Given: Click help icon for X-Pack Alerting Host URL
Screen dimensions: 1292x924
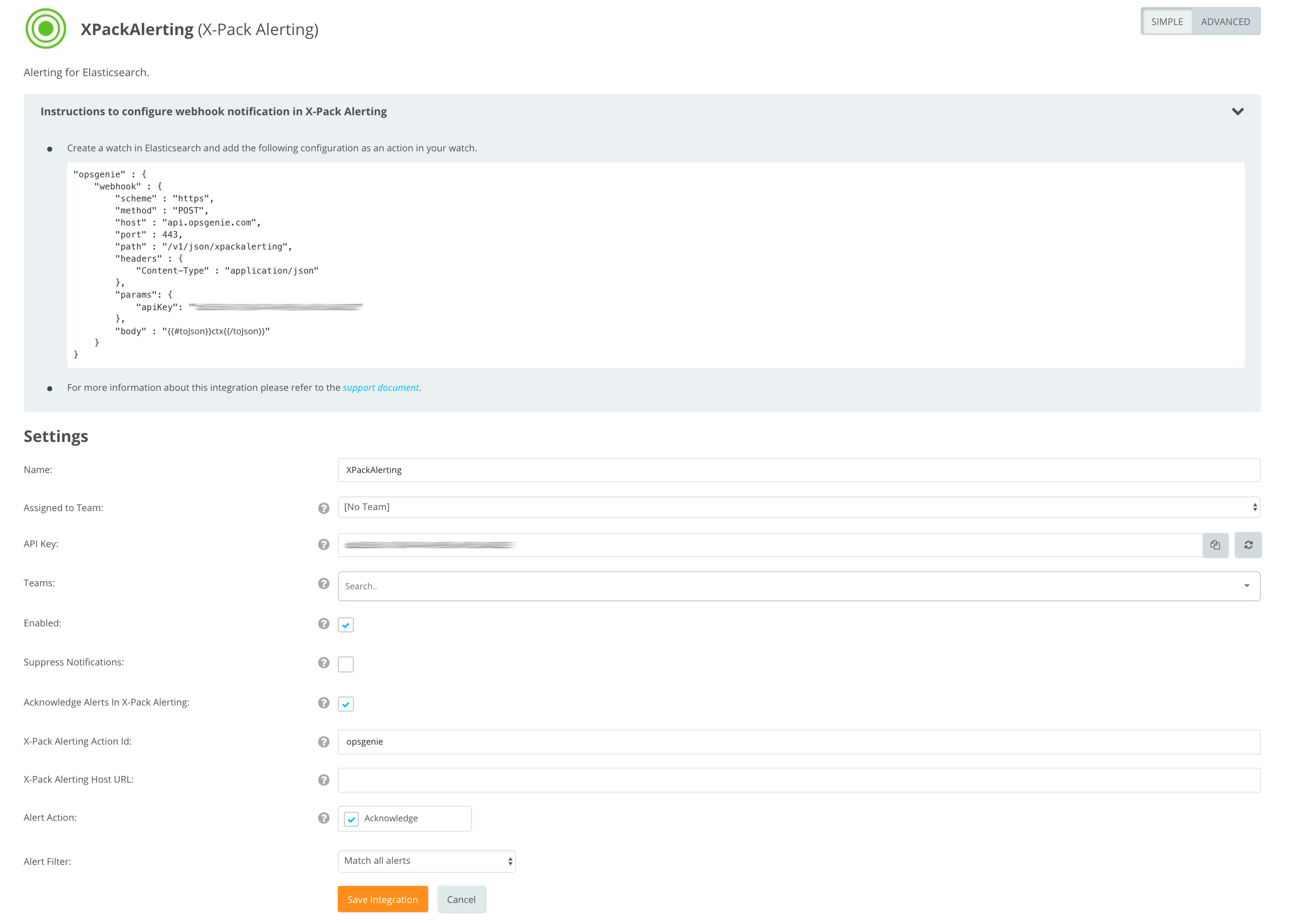Looking at the screenshot, I should (x=324, y=780).
